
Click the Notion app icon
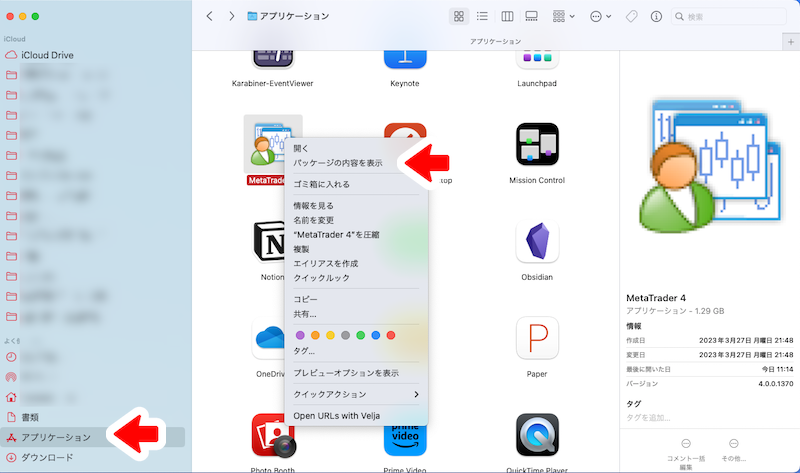click(269, 241)
